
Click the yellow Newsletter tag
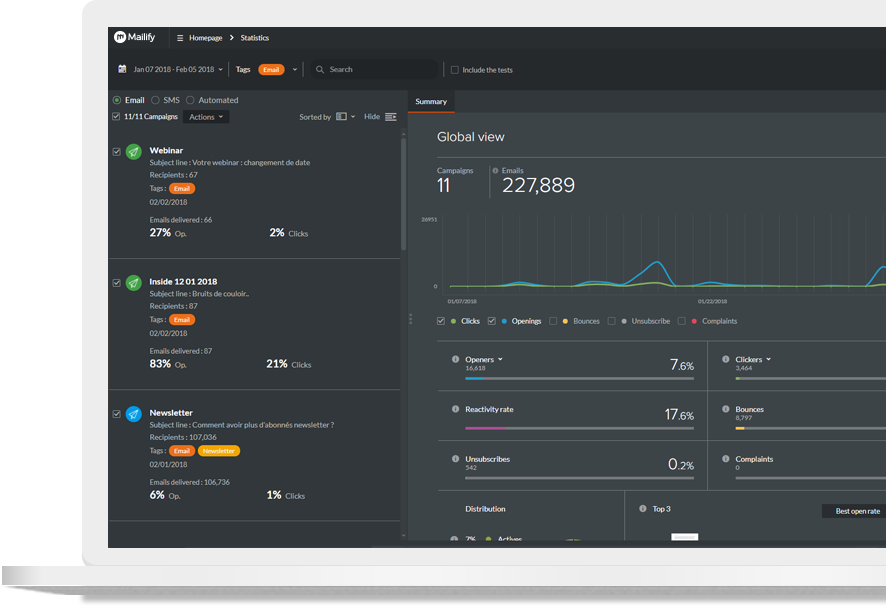coord(219,450)
